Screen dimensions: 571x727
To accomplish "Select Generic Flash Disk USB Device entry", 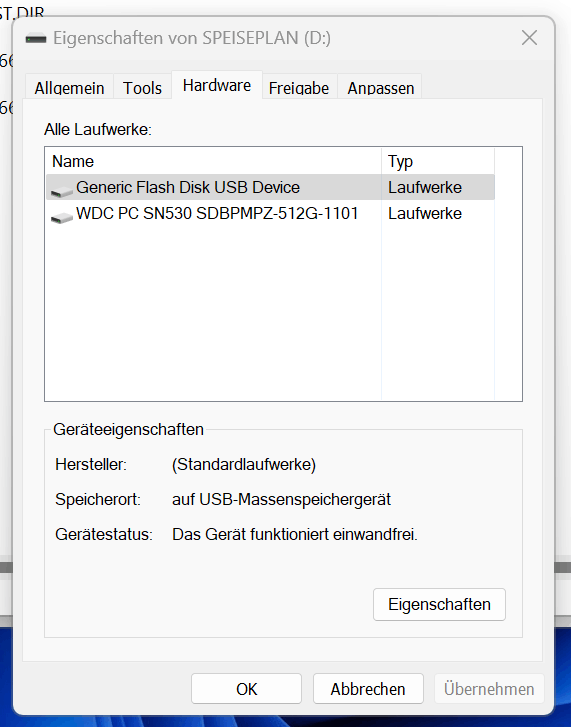I will pyautogui.click(x=270, y=187).
